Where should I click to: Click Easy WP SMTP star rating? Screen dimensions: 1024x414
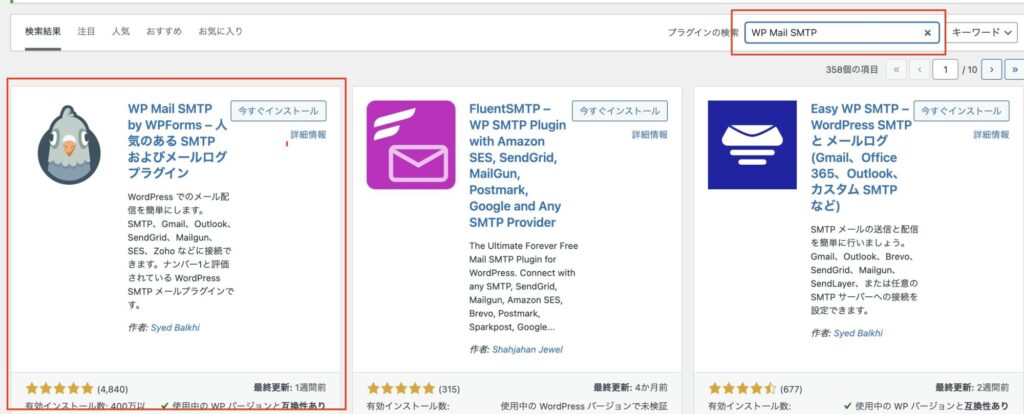click(x=743, y=389)
